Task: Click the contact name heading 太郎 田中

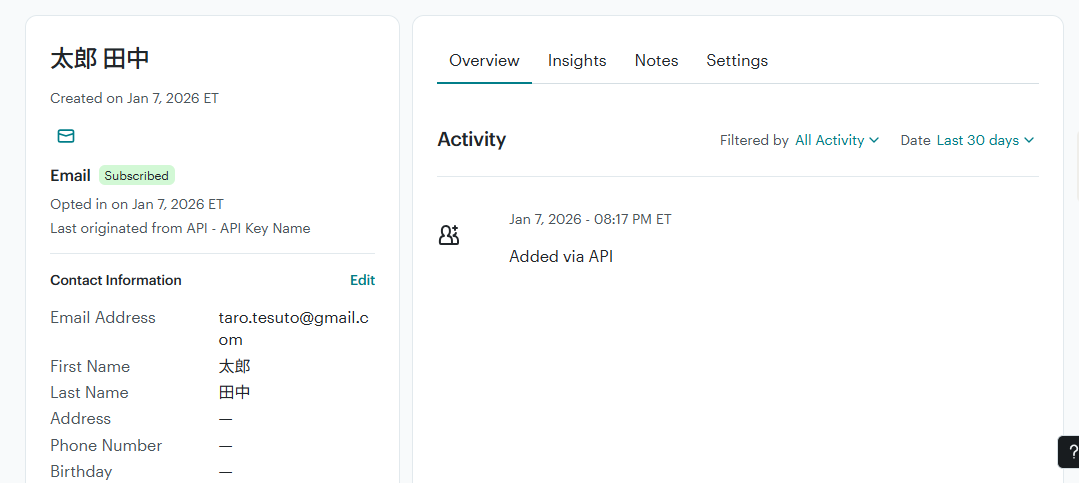Action: pyautogui.click(x=100, y=58)
